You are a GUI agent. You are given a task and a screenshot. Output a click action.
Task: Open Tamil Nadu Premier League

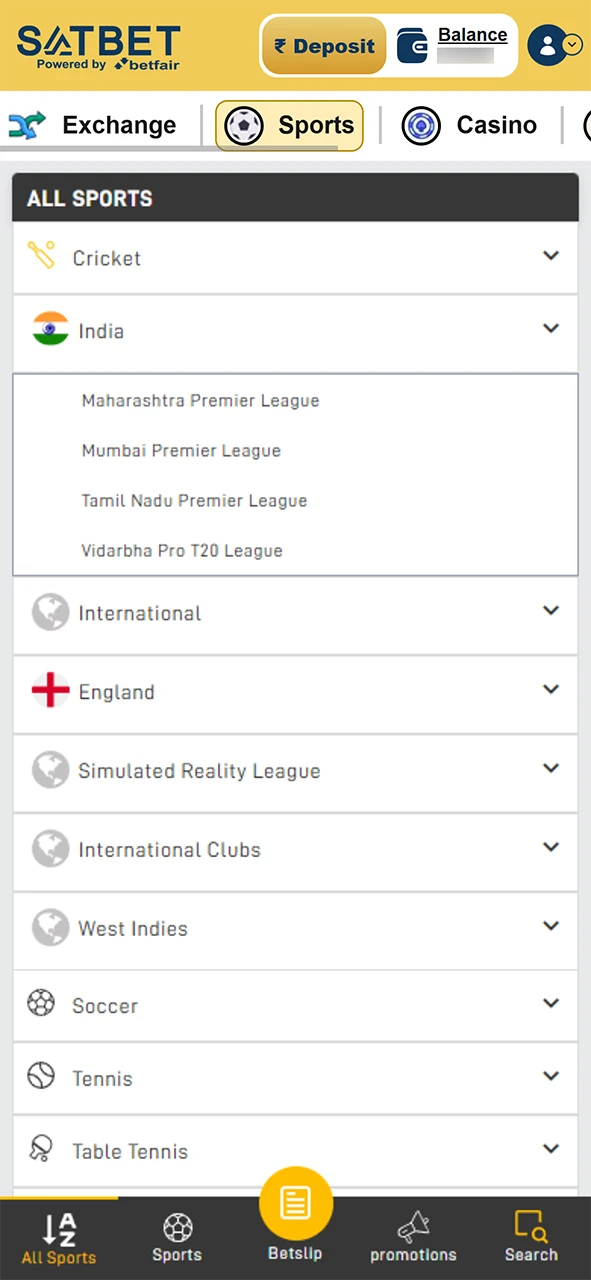[194, 500]
